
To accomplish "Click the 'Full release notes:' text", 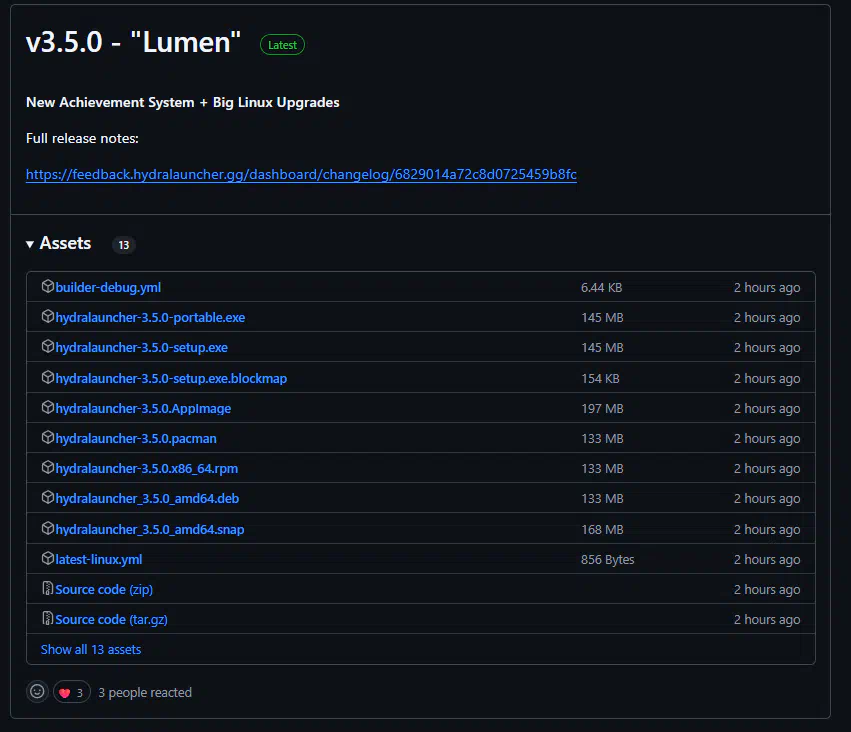I will point(82,138).
